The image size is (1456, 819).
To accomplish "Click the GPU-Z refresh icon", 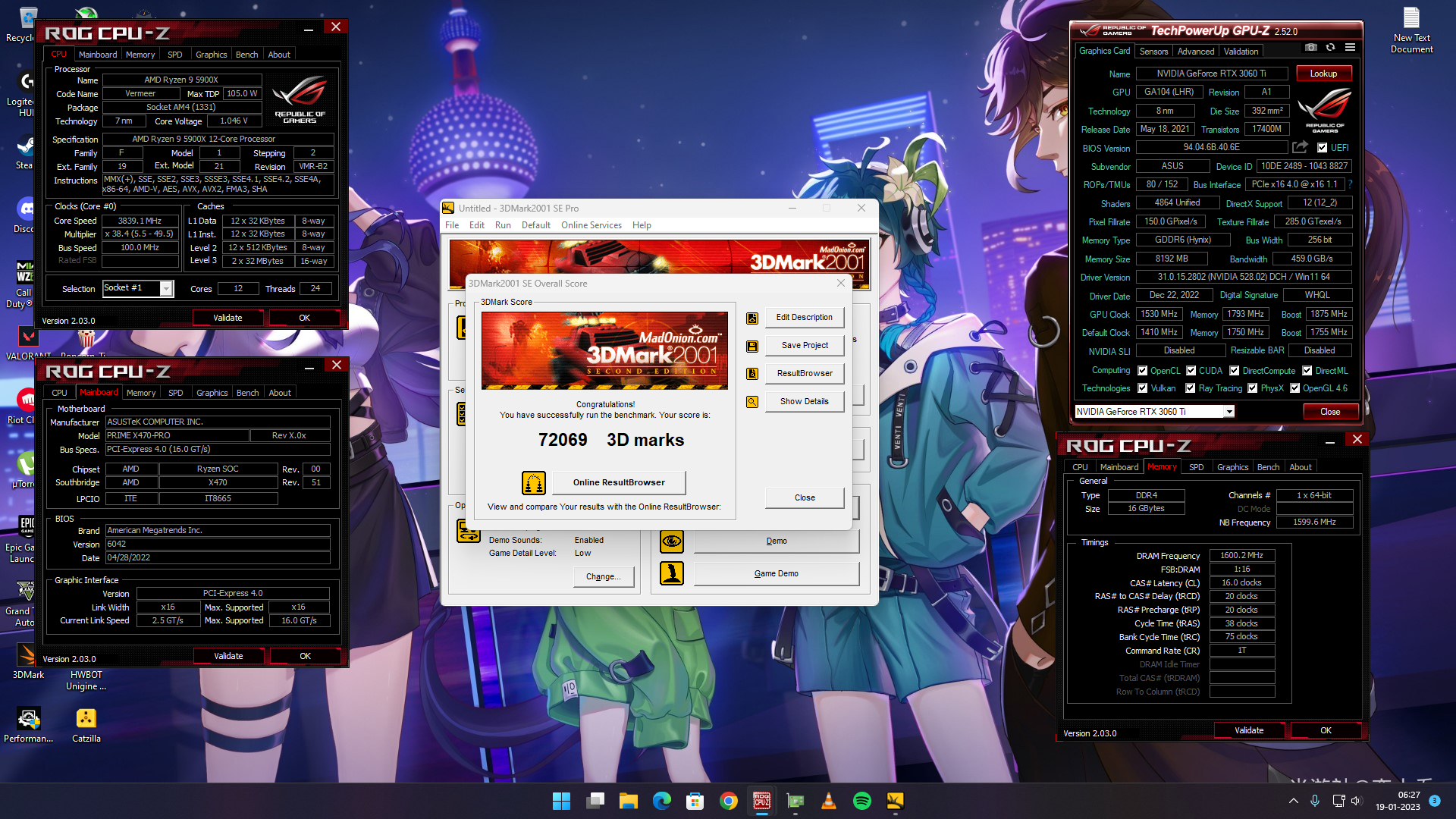I will (1330, 48).
